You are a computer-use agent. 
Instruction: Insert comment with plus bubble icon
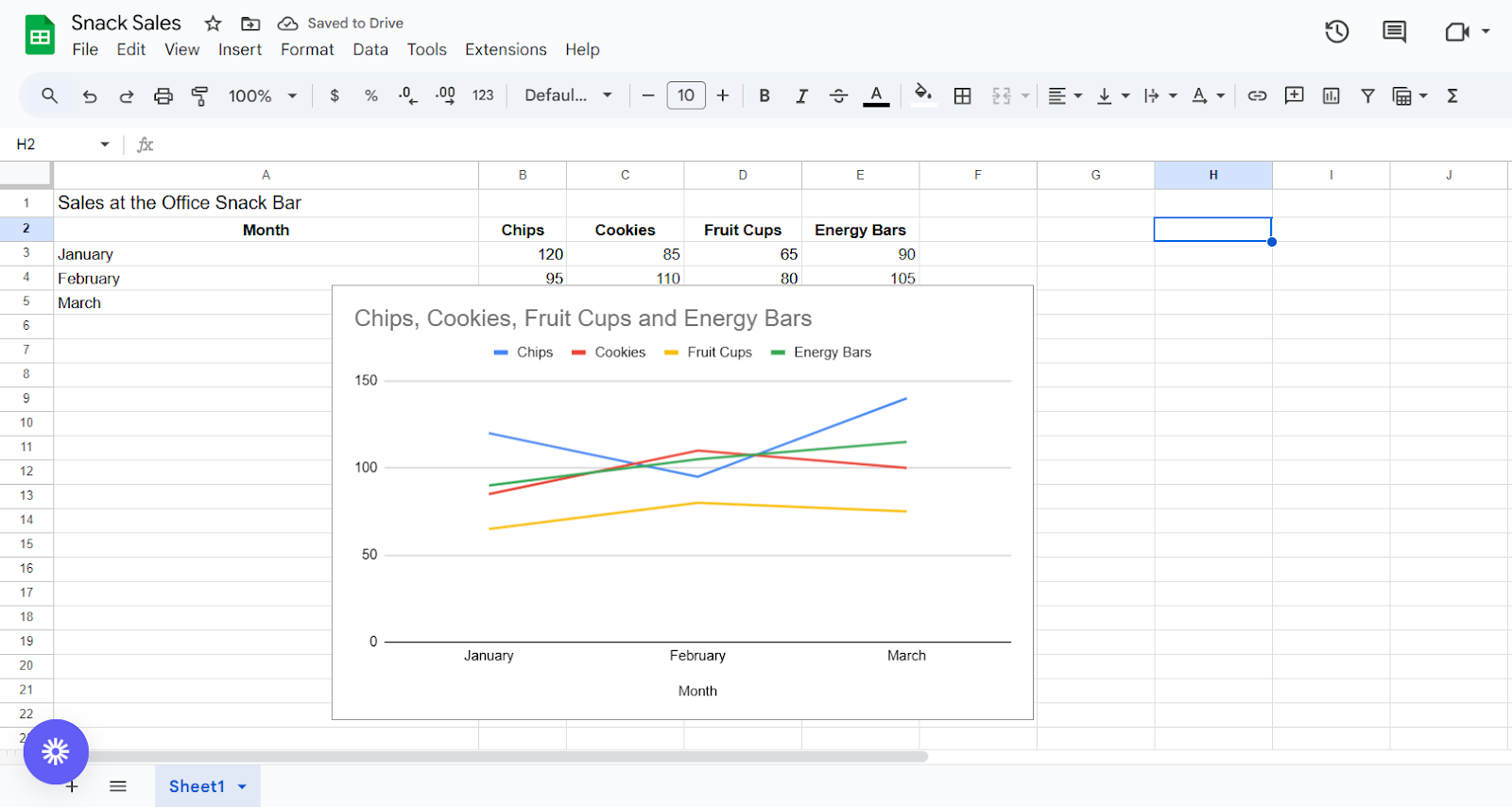1294,95
